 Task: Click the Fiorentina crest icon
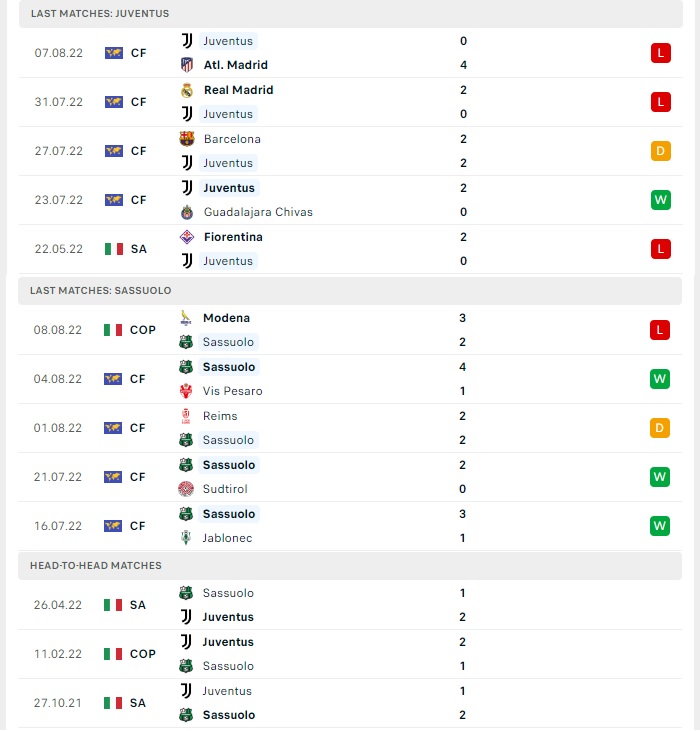pos(187,237)
